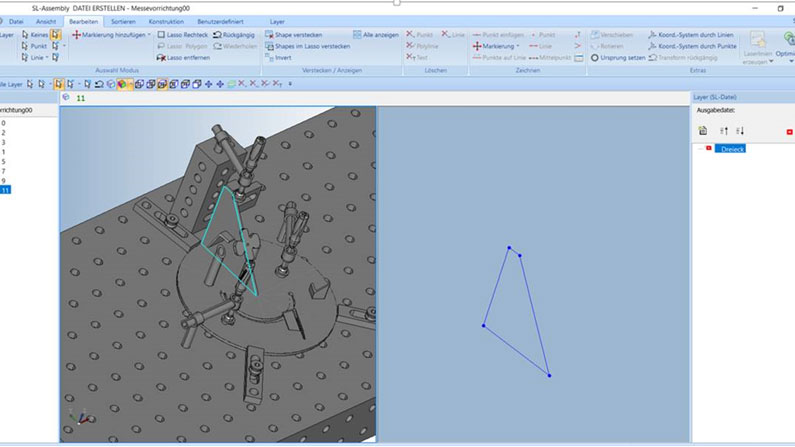
Task: Open the Linie selection dropdown arrow
Action: (x=47, y=58)
